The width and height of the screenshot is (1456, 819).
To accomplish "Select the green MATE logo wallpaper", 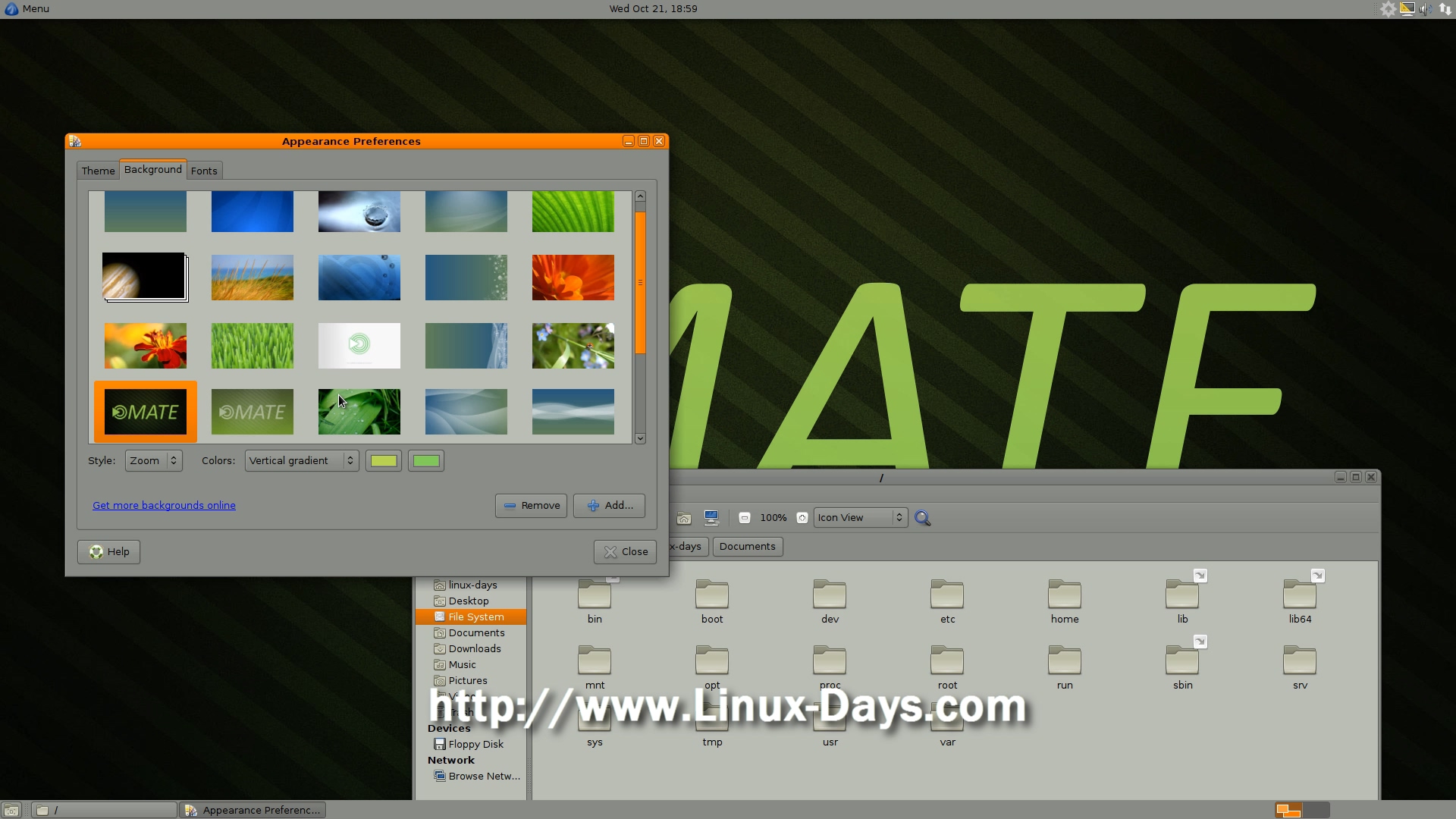I will (253, 412).
